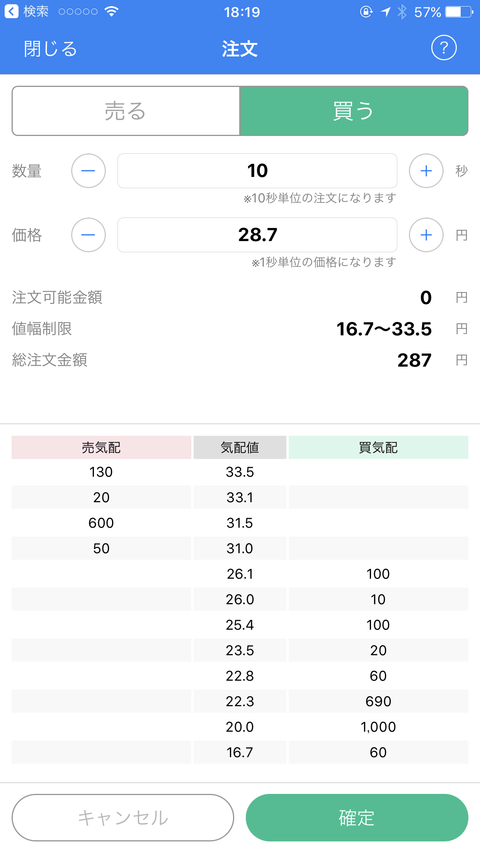Decrease price with the minus button
This screenshot has height=853, width=480.
pos(88,235)
